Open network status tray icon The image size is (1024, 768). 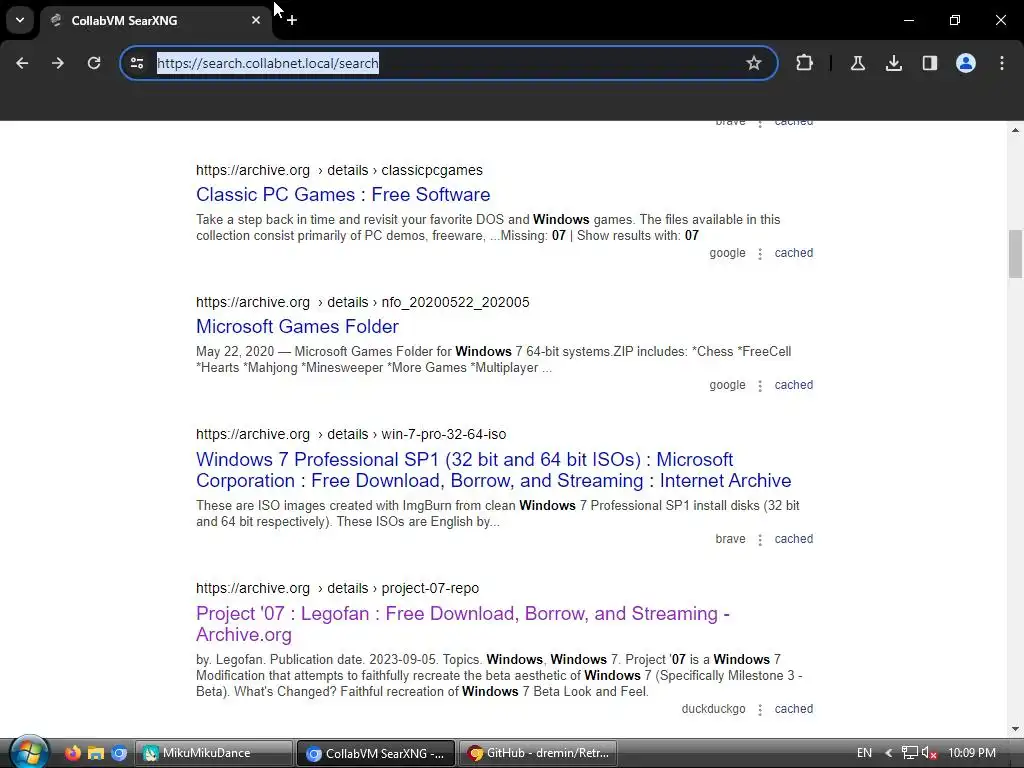(x=909, y=753)
